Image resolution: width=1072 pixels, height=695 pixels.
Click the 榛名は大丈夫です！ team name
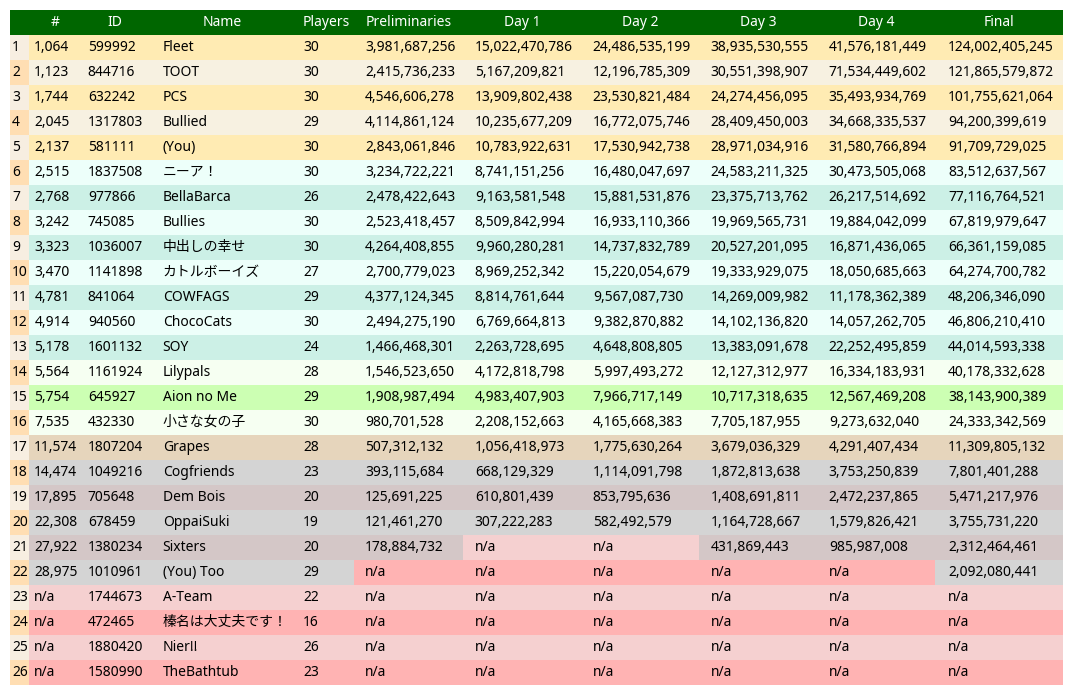(224, 621)
